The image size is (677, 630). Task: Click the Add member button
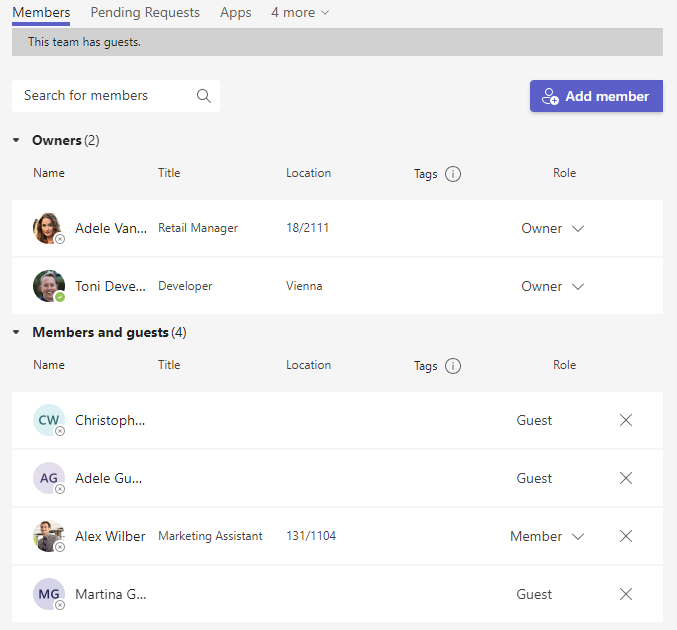(x=596, y=96)
